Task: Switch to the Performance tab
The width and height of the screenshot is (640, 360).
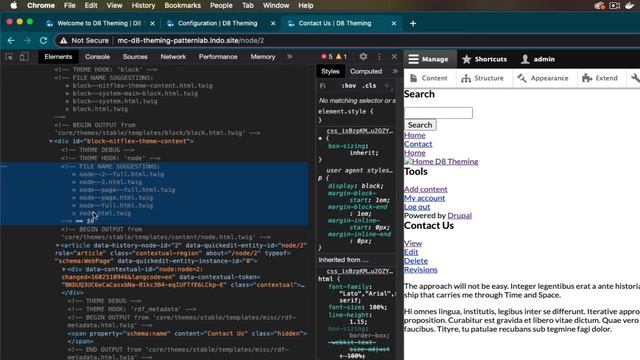Action: point(218,57)
